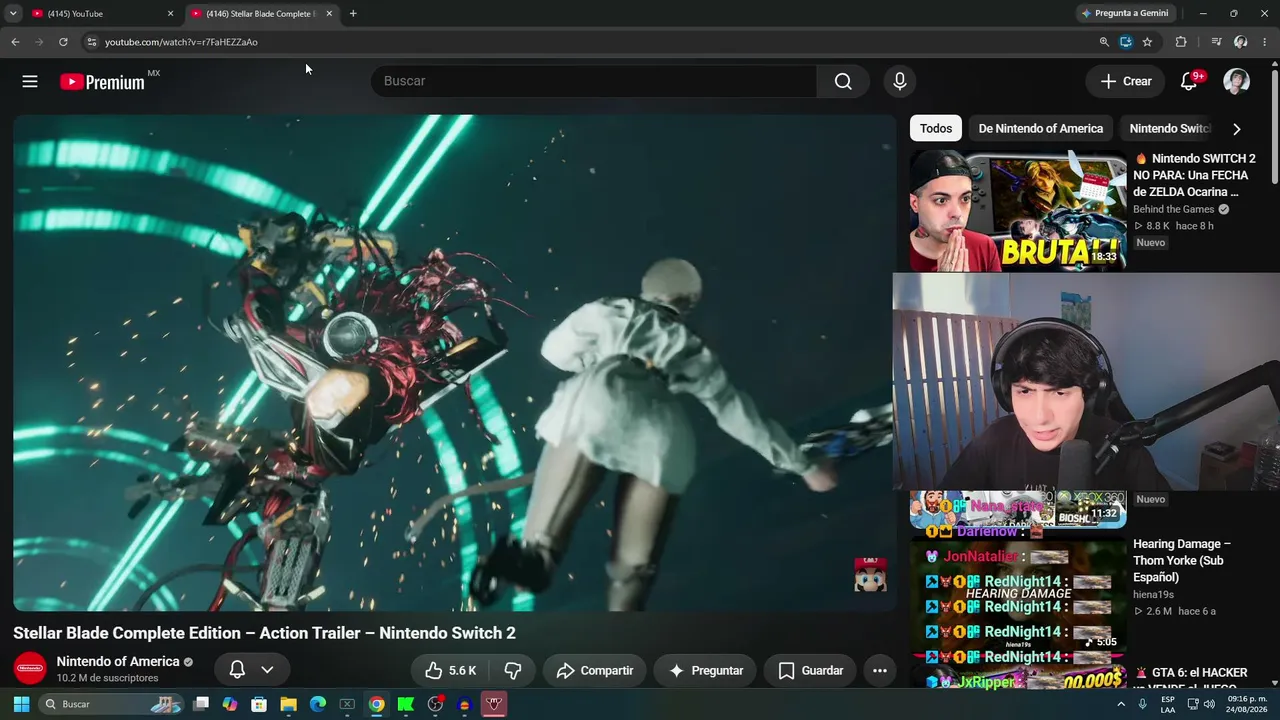Click inside the YouTube Buscar search field

click(594, 81)
